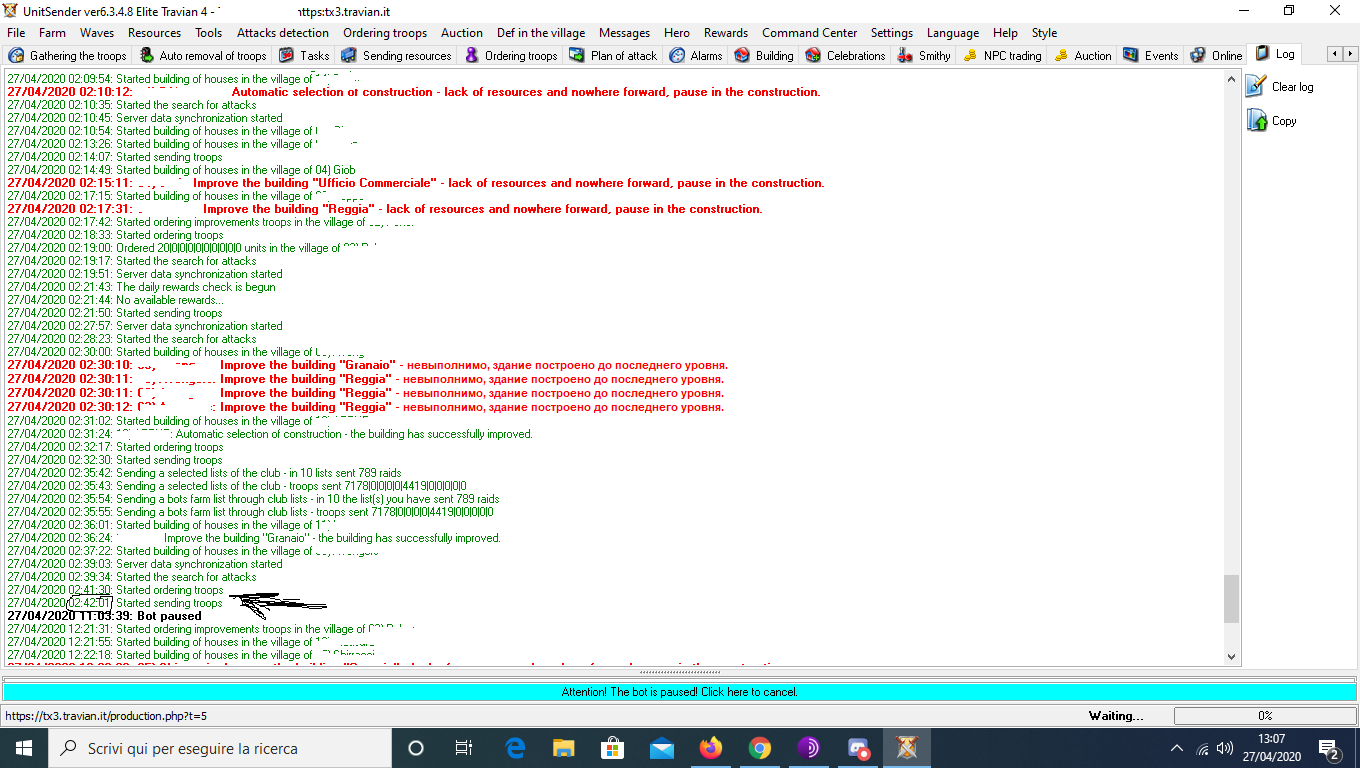Open the Farm menu

(x=52, y=33)
